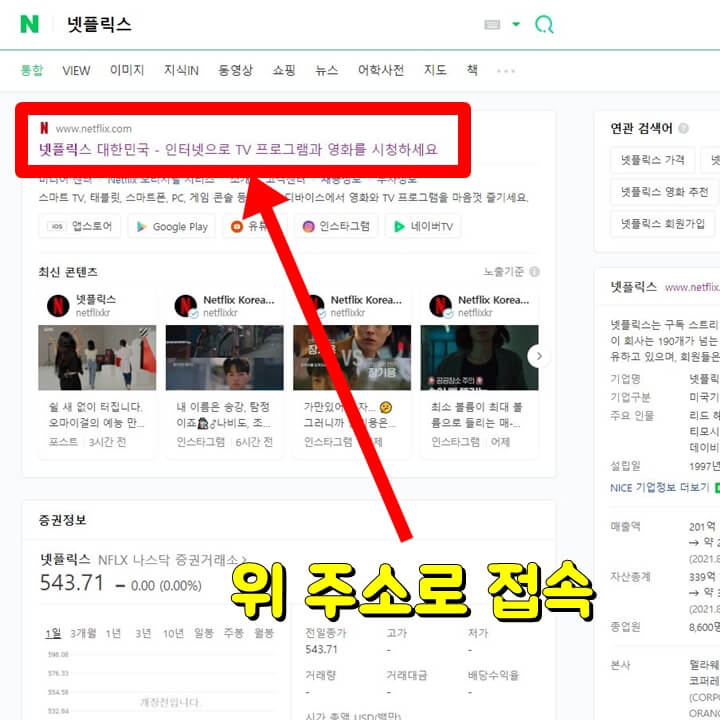
Task: Open the 넷플릭스 대한민국 title link
Action: pos(238,150)
